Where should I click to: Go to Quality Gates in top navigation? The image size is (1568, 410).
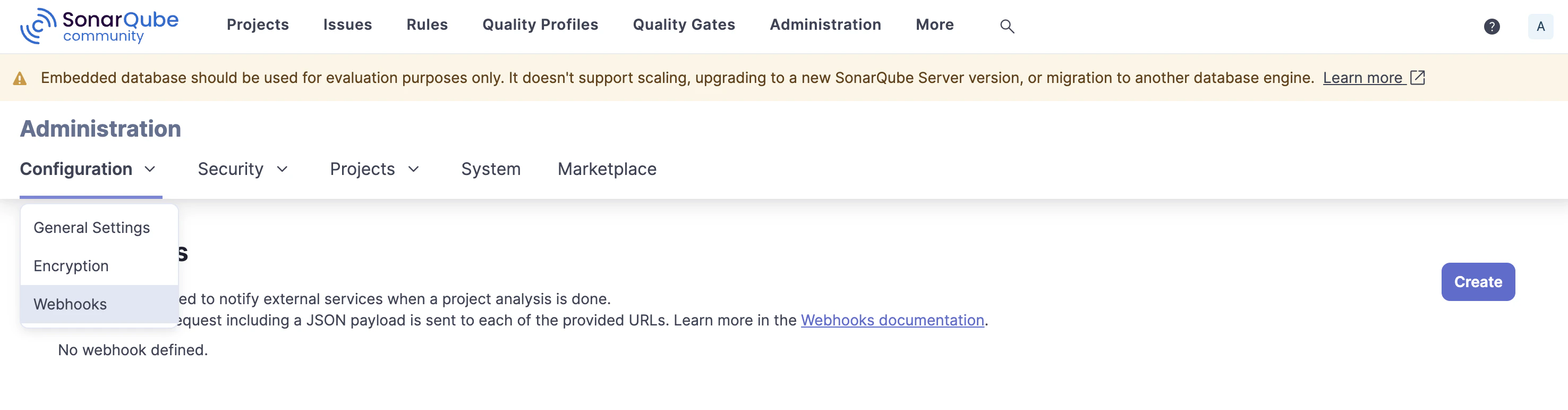(x=684, y=24)
